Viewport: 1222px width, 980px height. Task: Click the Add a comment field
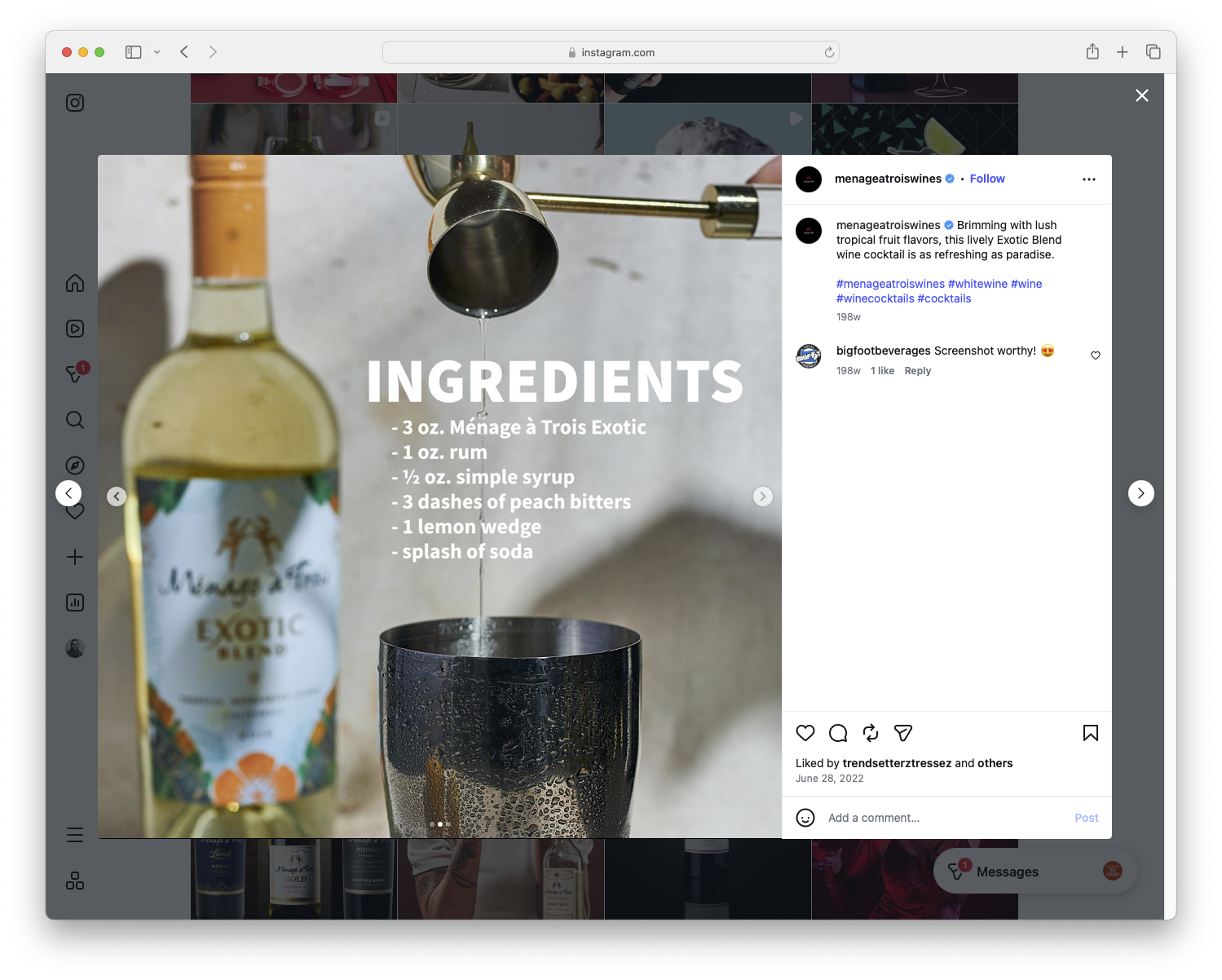(946, 818)
